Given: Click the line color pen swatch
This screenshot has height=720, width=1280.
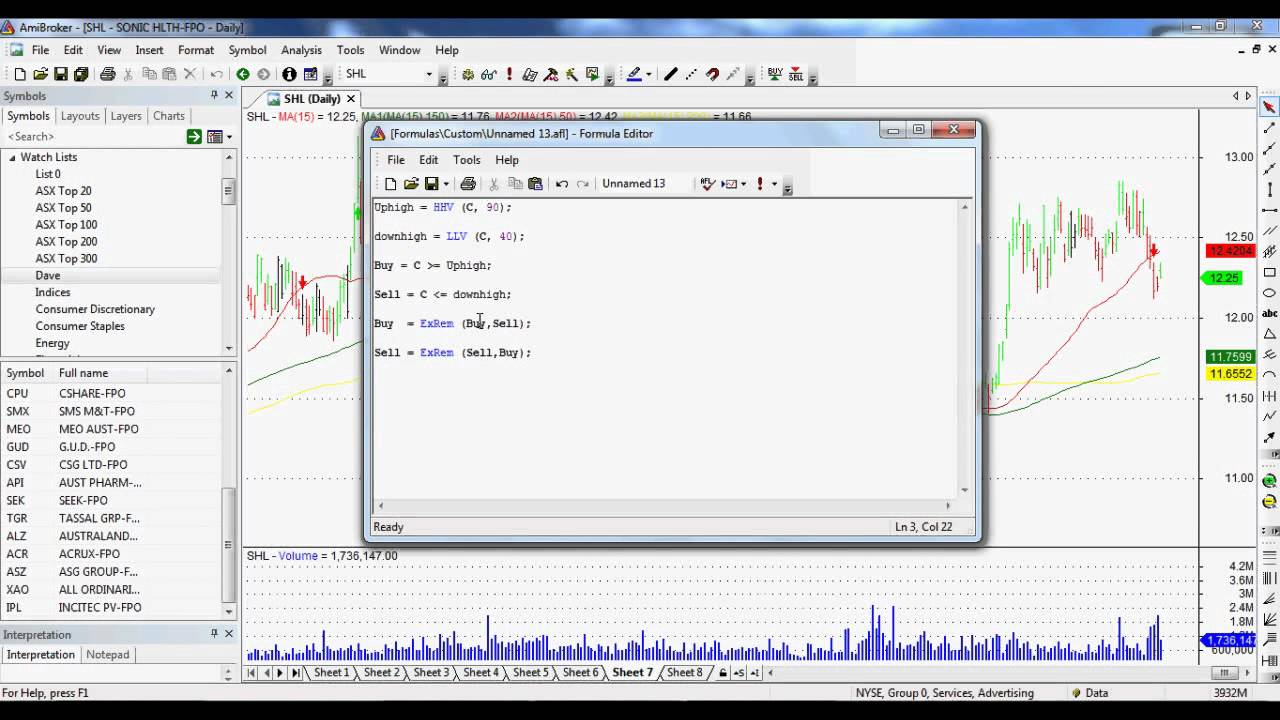Looking at the screenshot, I should point(634,74).
